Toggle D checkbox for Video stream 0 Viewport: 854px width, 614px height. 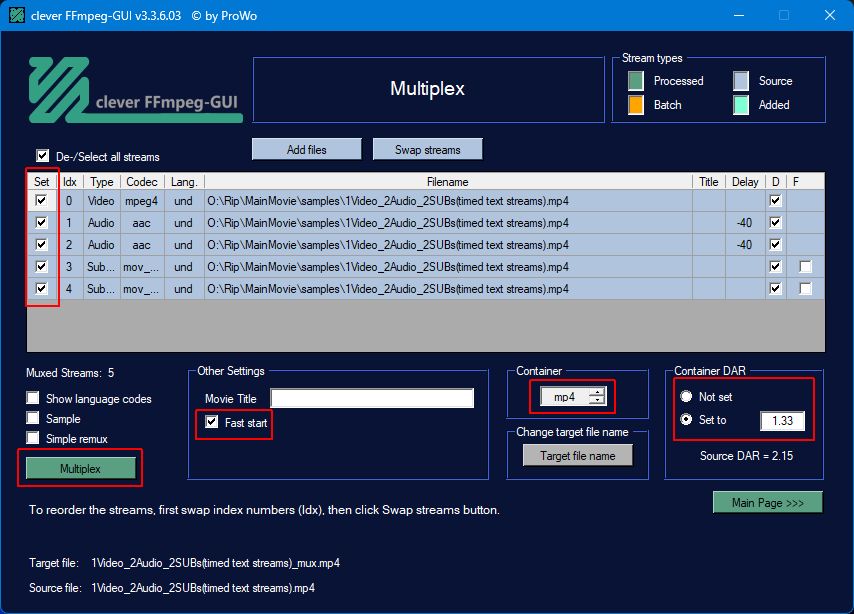(x=776, y=200)
